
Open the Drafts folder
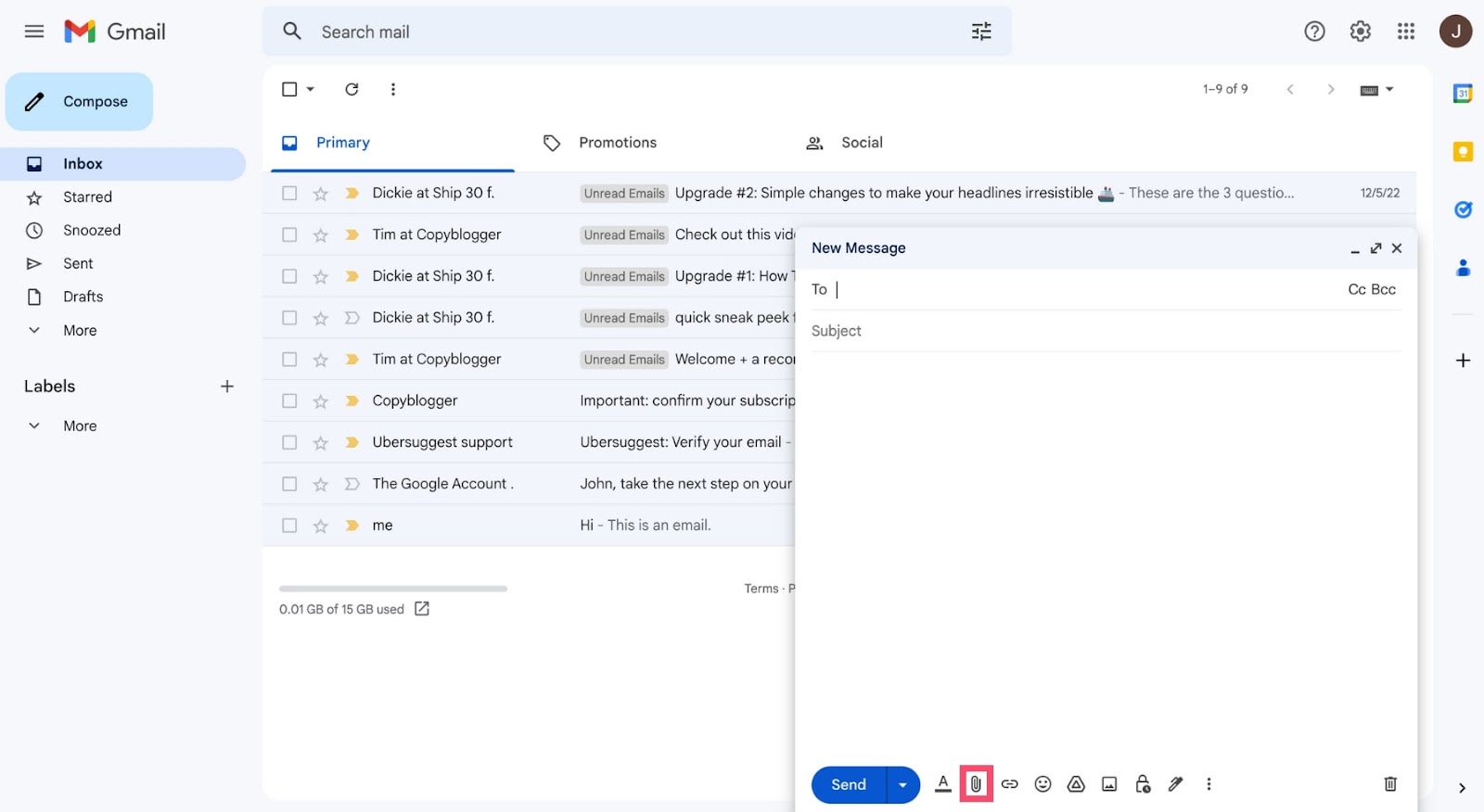[x=83, y=297]
